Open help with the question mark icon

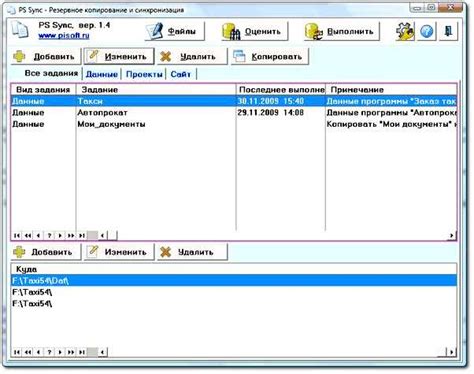coord(426,31)
